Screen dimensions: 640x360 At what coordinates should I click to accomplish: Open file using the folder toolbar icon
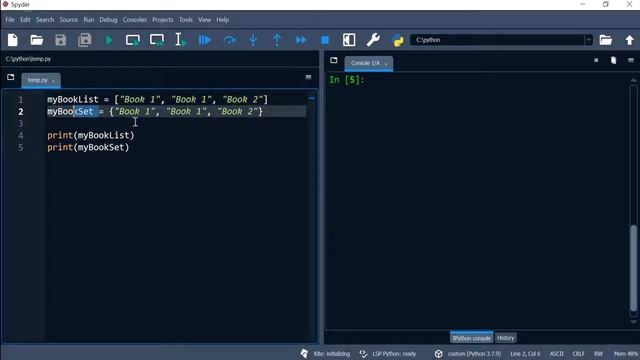(37, 40)
